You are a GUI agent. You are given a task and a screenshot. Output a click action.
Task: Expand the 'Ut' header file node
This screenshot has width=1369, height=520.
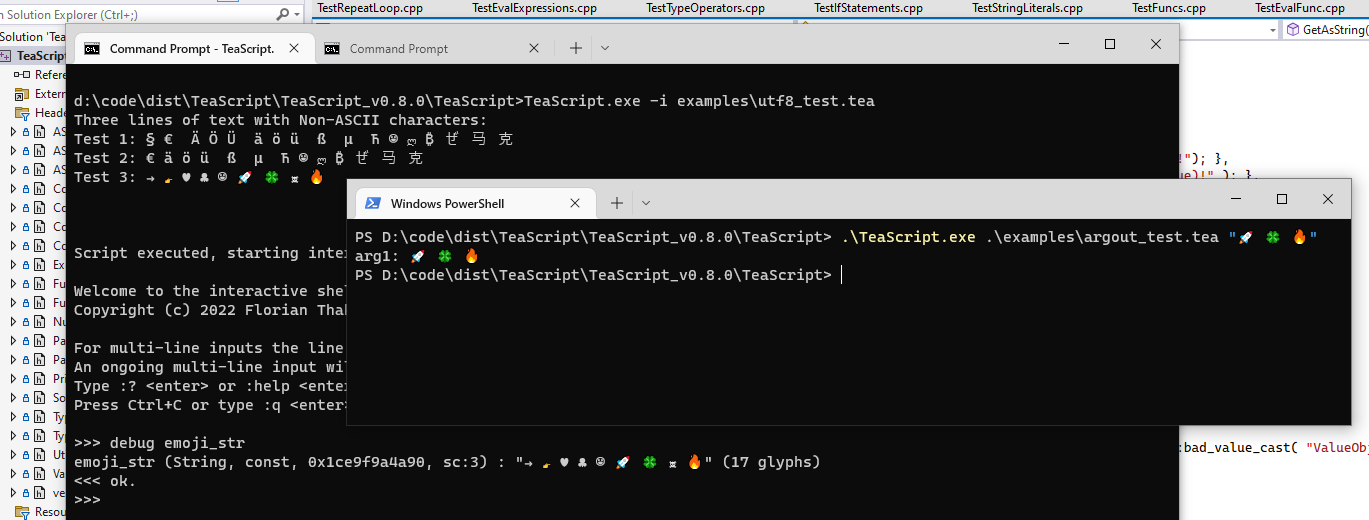click(x=13, y=455)
